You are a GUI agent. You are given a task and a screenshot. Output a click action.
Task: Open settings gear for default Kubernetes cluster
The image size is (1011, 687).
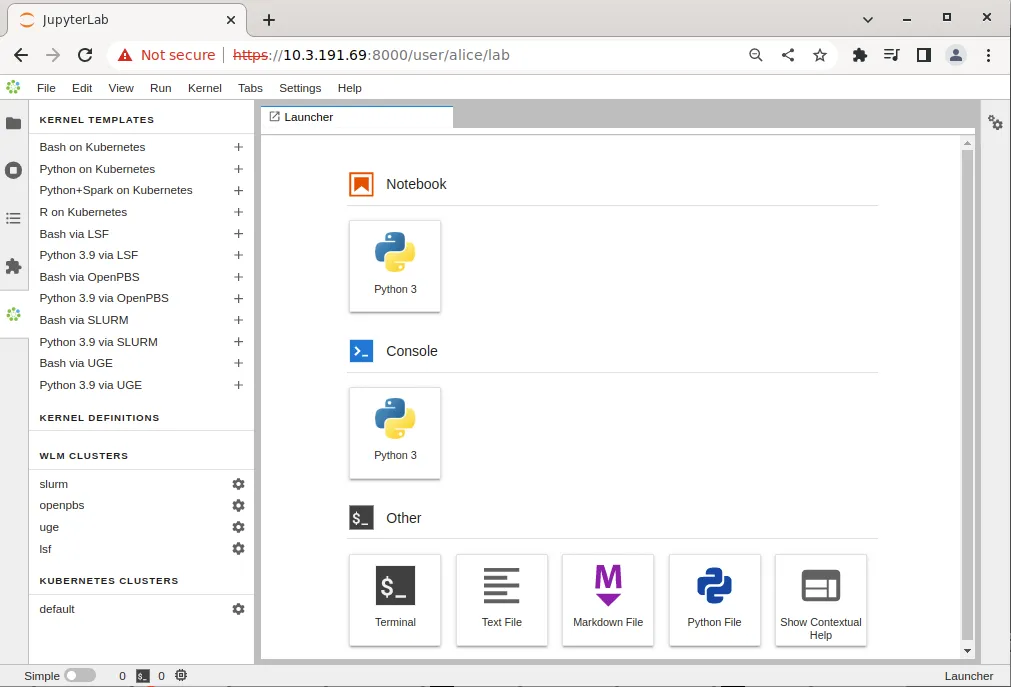click(x=239, y=609)
